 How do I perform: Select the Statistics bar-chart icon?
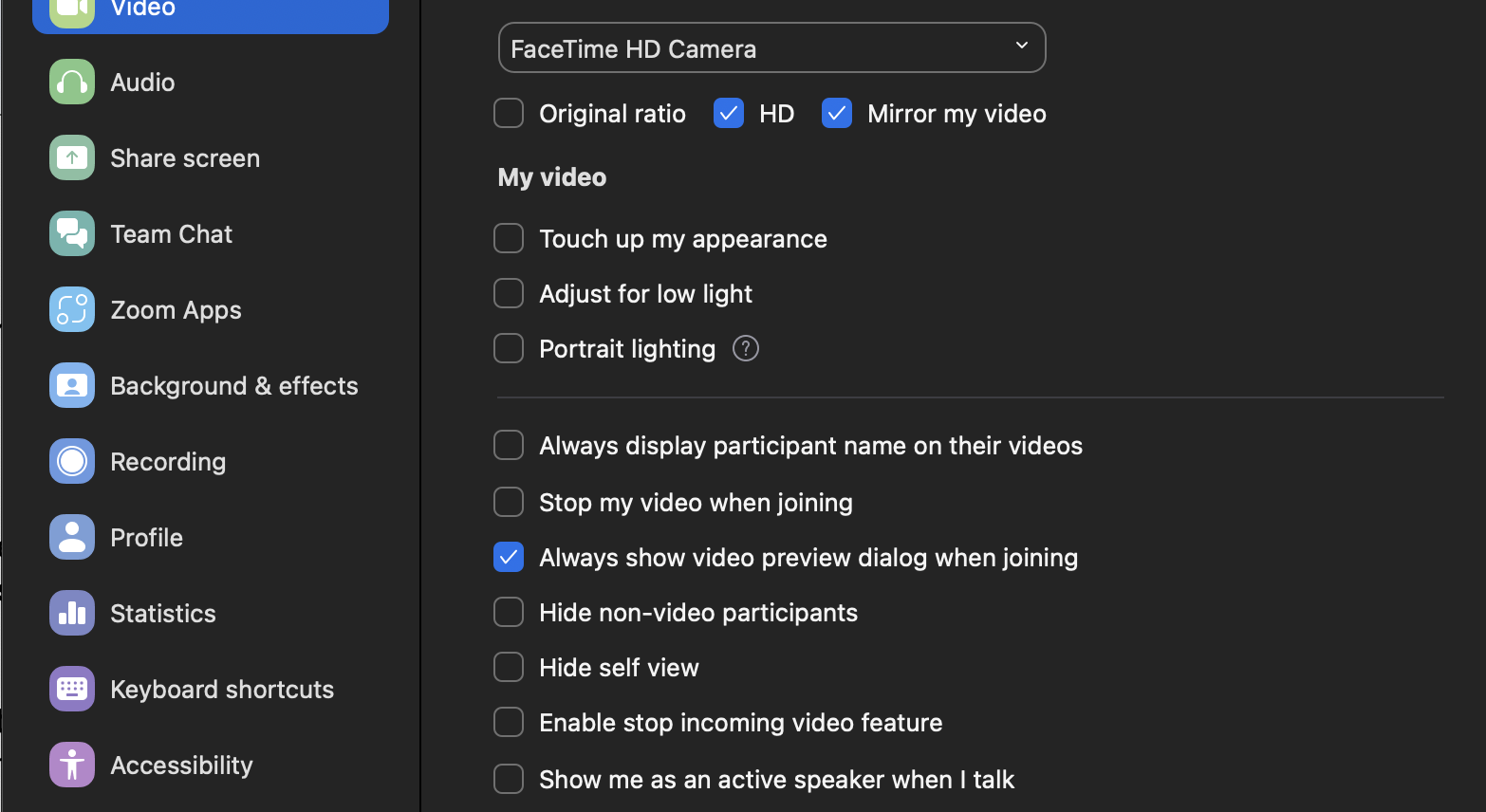[x=71, y=613]
